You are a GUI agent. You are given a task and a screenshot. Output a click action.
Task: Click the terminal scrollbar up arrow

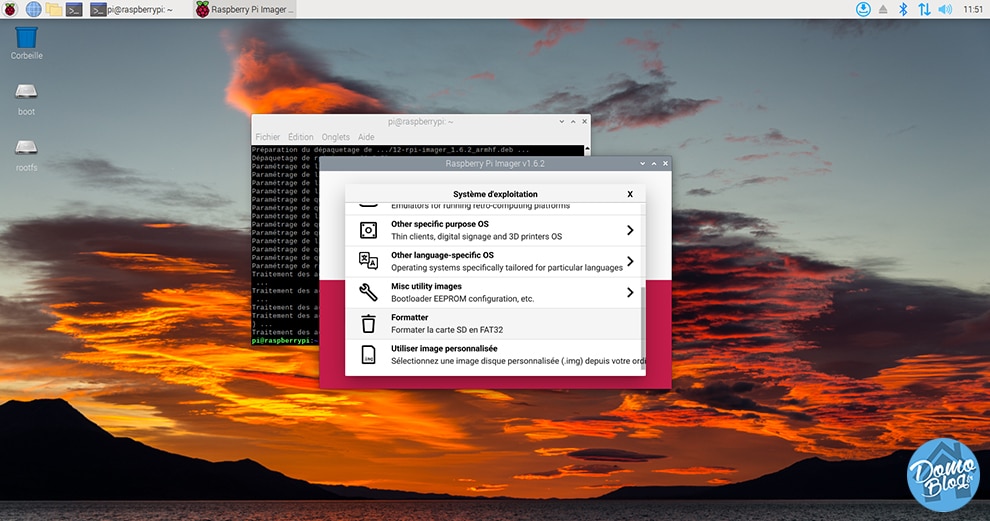pos(587,149)
